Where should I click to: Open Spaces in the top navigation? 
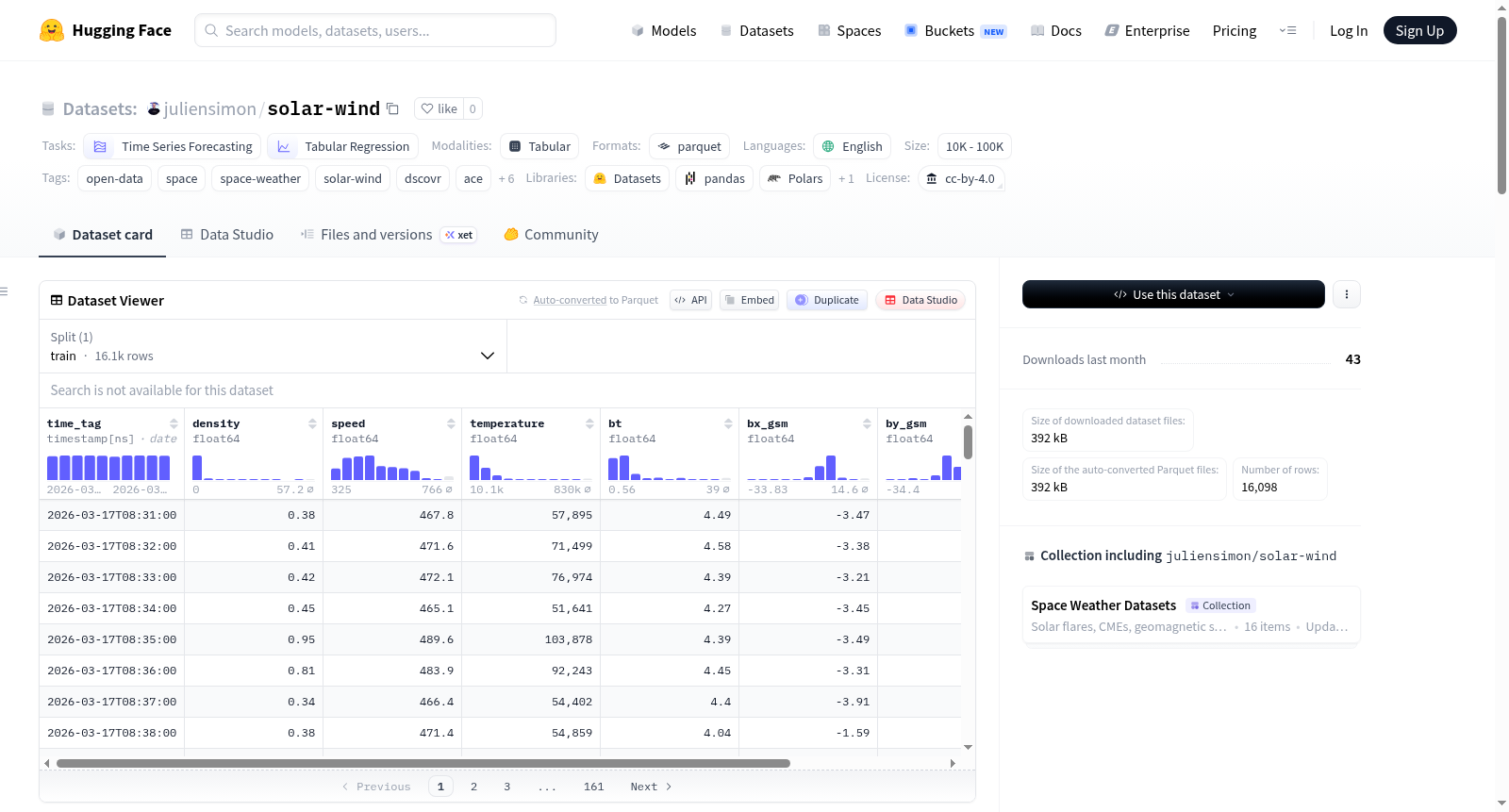click(x=850, y=30)
